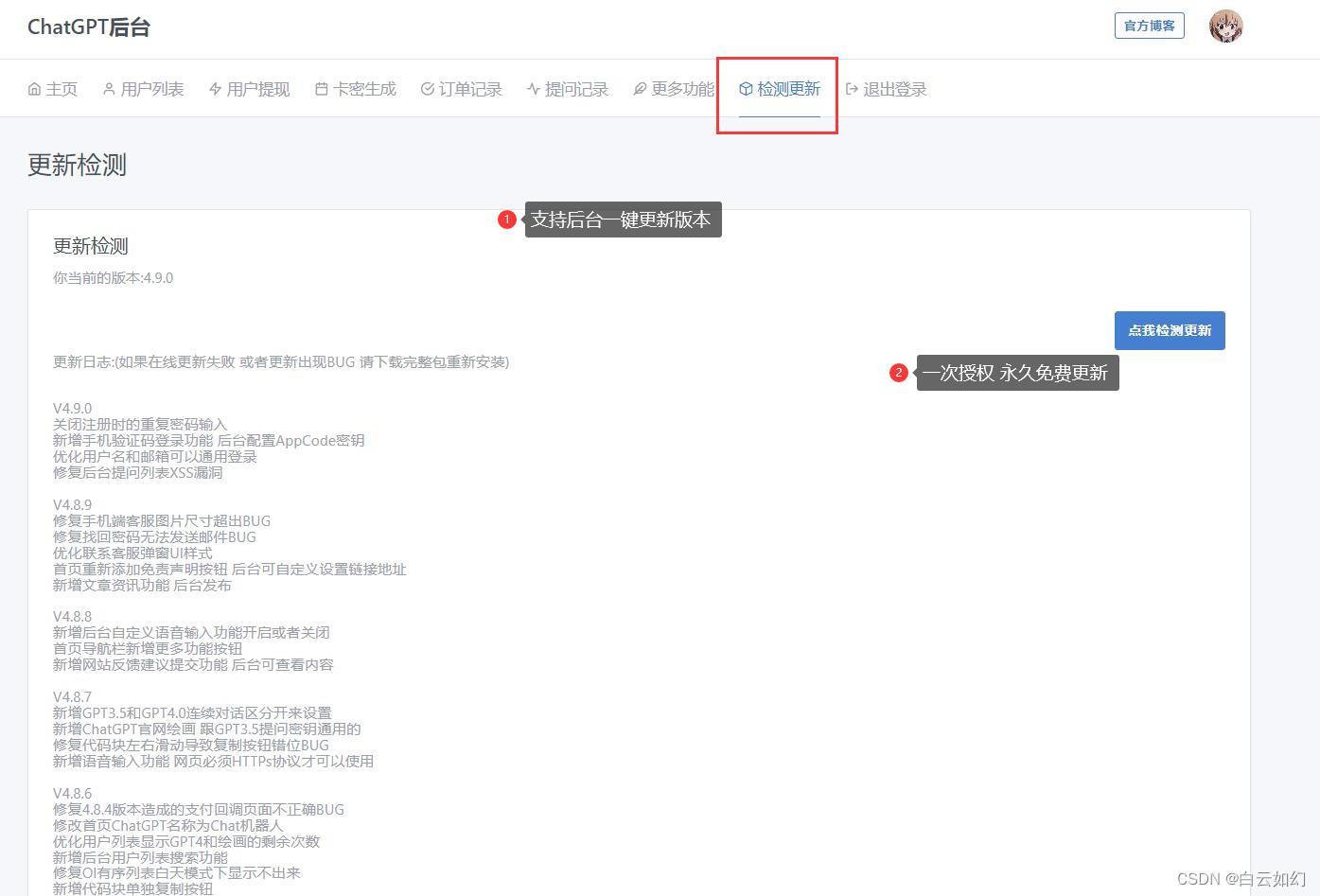The width and height of the screenshot is (1320, 896).
Task: Select the 检测更新 tab
Action: tap(780, 89)
